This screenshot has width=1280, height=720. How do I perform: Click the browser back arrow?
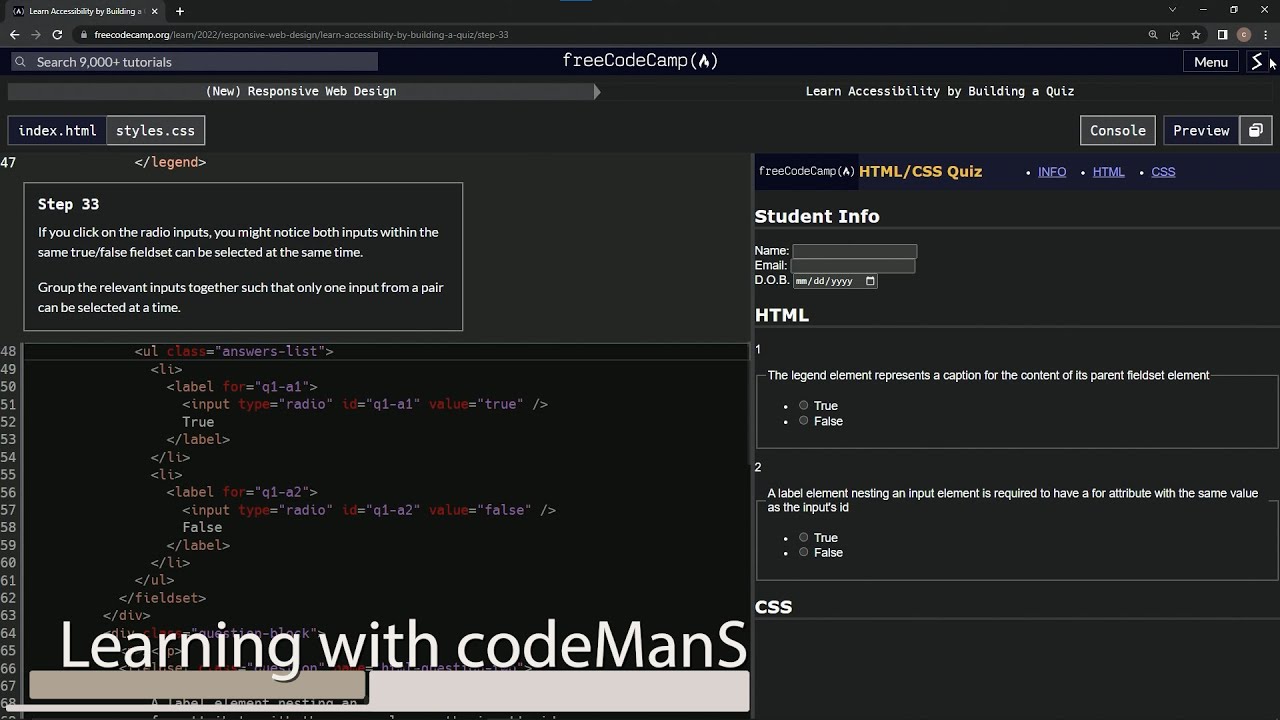pos(14,34)
